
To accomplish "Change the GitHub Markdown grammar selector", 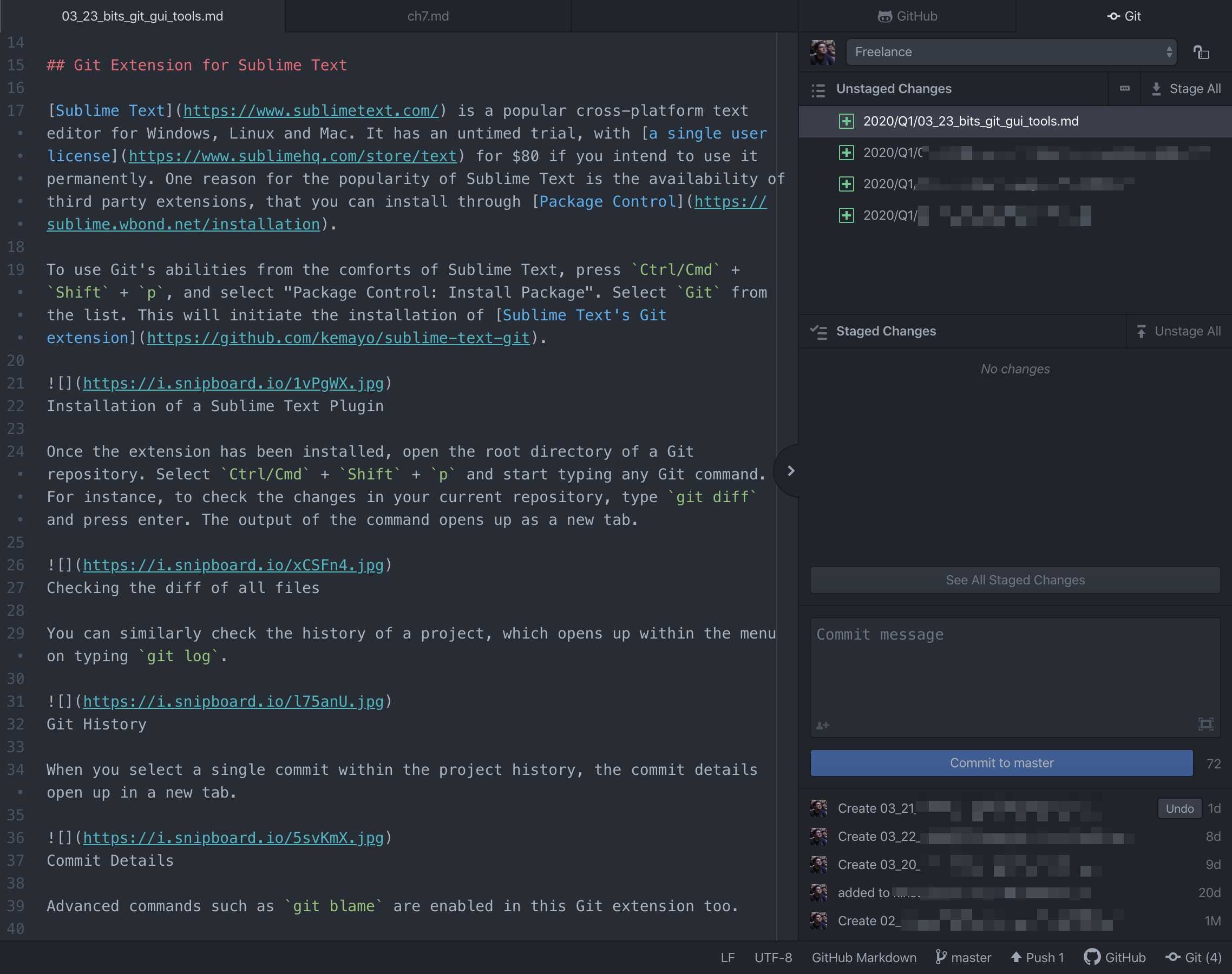I will pos(864,957).
